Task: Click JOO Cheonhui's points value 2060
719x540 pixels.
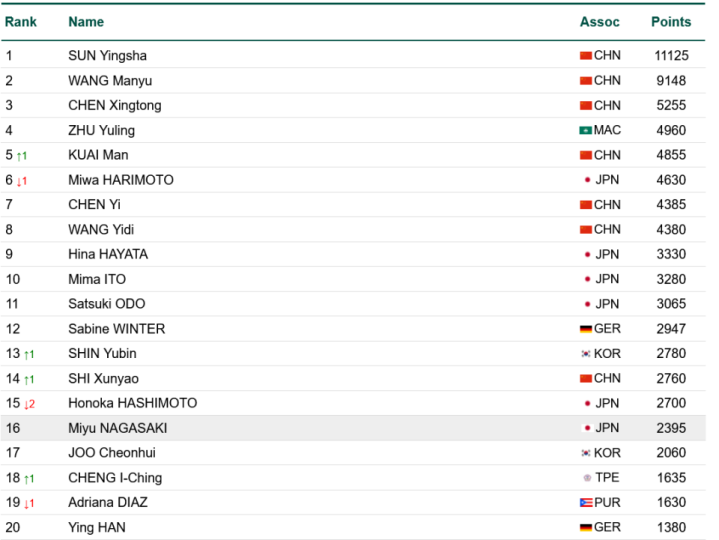Action: 670,453
